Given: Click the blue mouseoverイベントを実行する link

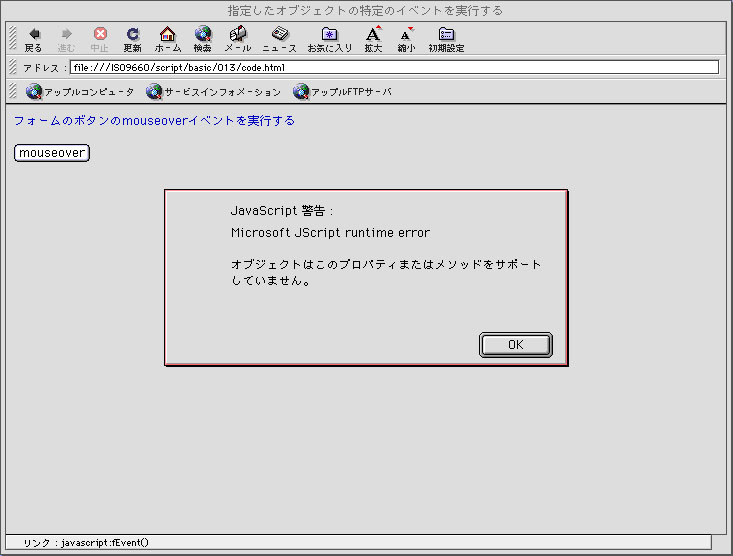Looking at the screenshot, I should click(155, 121).
